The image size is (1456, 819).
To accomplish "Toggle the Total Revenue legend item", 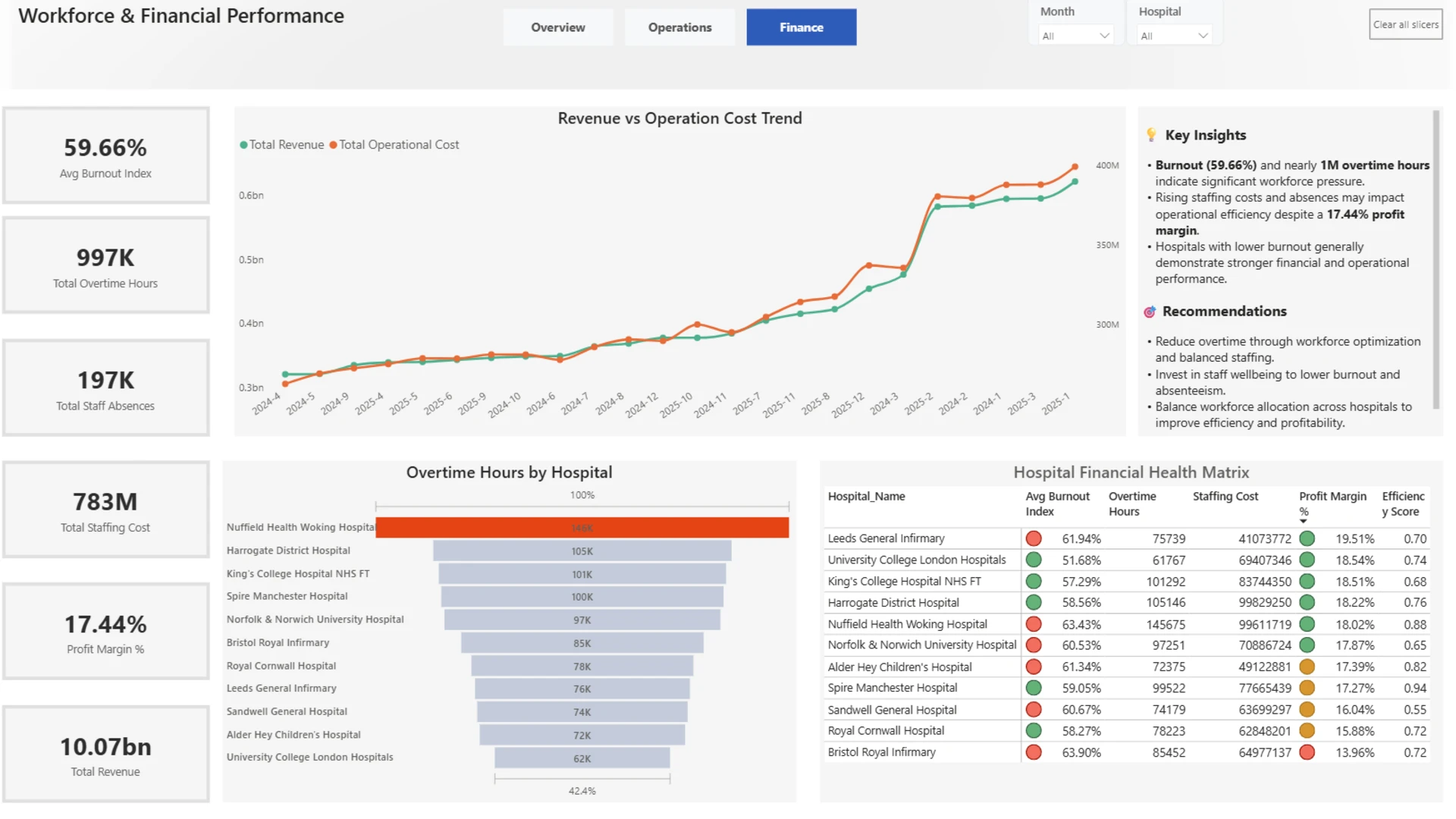I will (282, 145).
